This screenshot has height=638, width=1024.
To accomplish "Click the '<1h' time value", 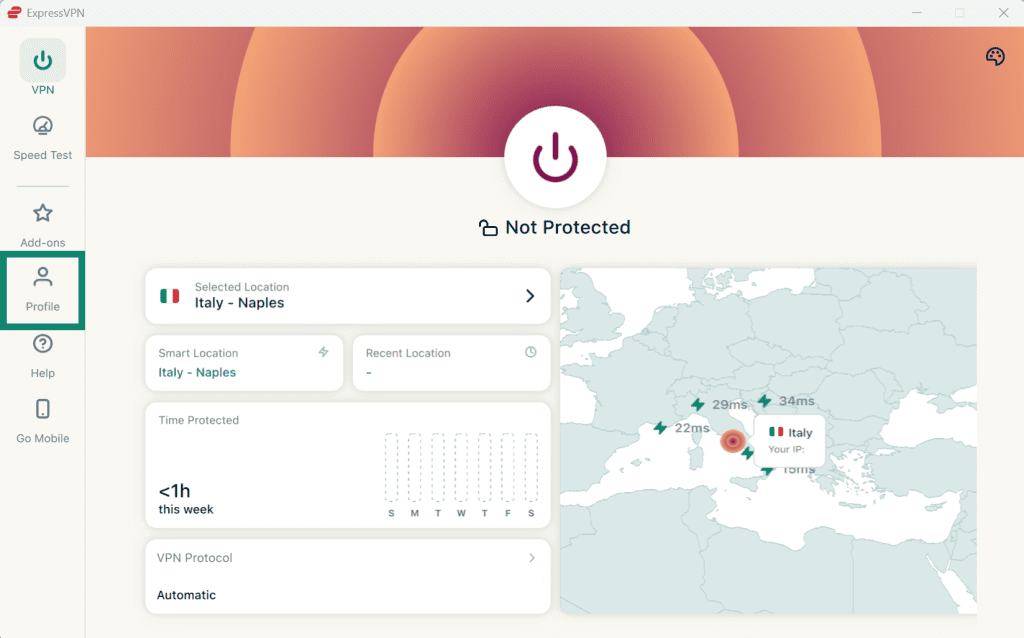I will click(174, 490).
